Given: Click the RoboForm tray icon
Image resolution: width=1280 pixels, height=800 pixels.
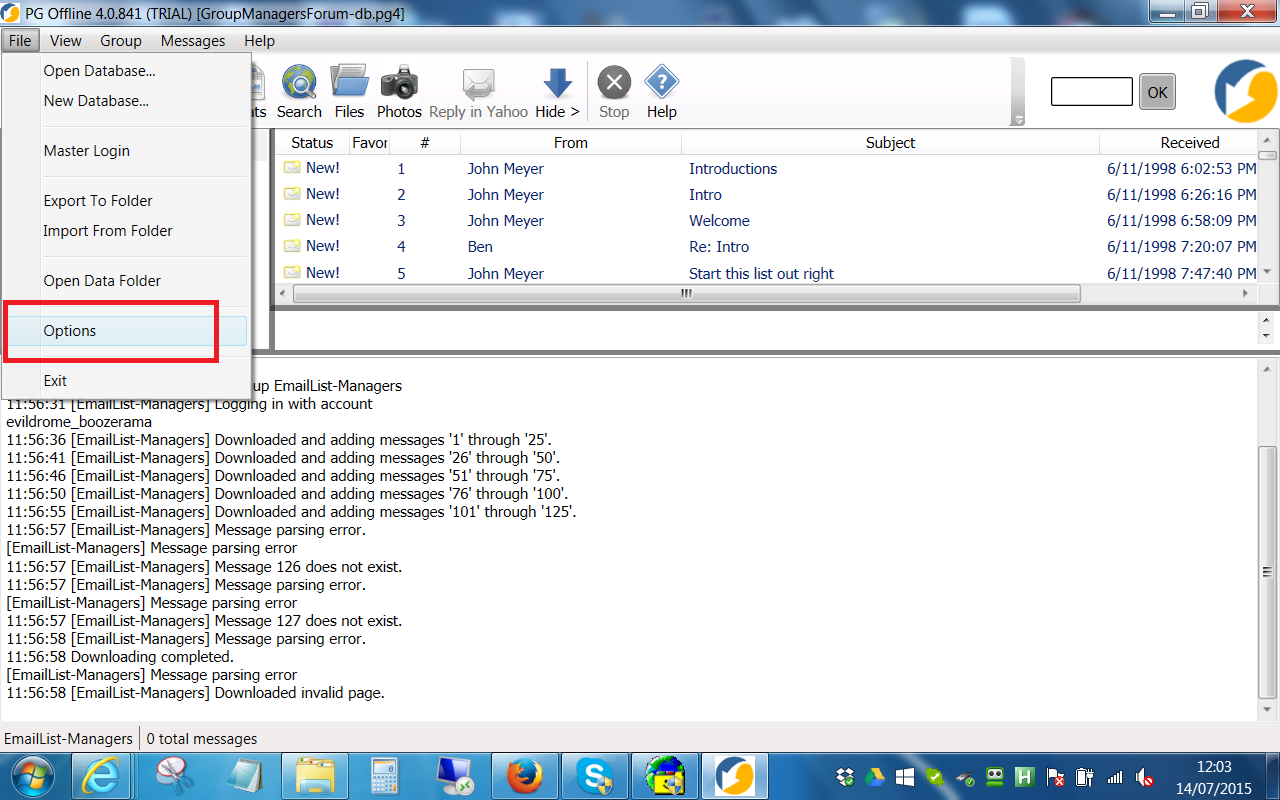Looking at the screenshot, I should coord(994,777).
